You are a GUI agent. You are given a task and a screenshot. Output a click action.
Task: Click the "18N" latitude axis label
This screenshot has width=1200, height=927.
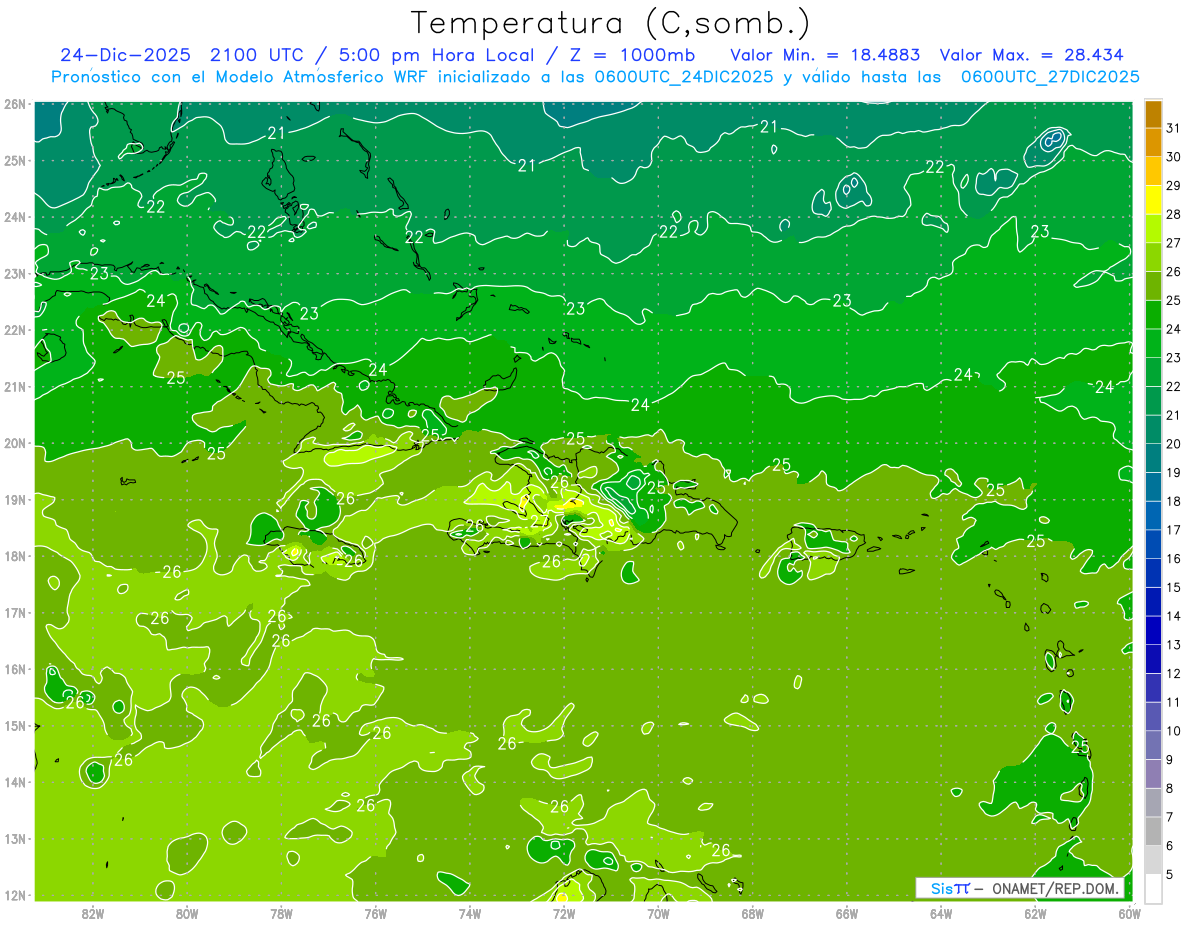(14, 556)
